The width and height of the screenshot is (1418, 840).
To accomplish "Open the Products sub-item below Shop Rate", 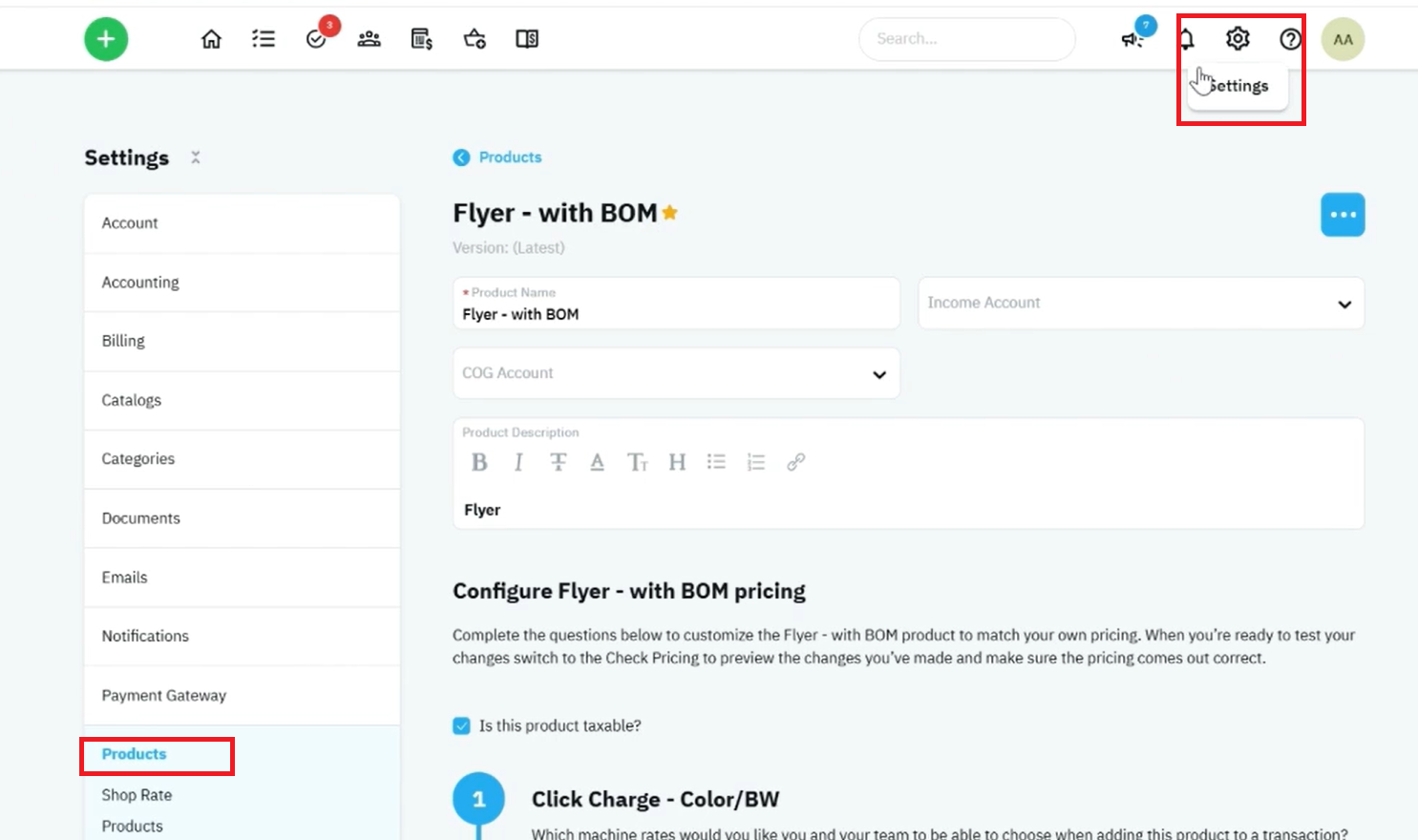I will coord(132,827).
